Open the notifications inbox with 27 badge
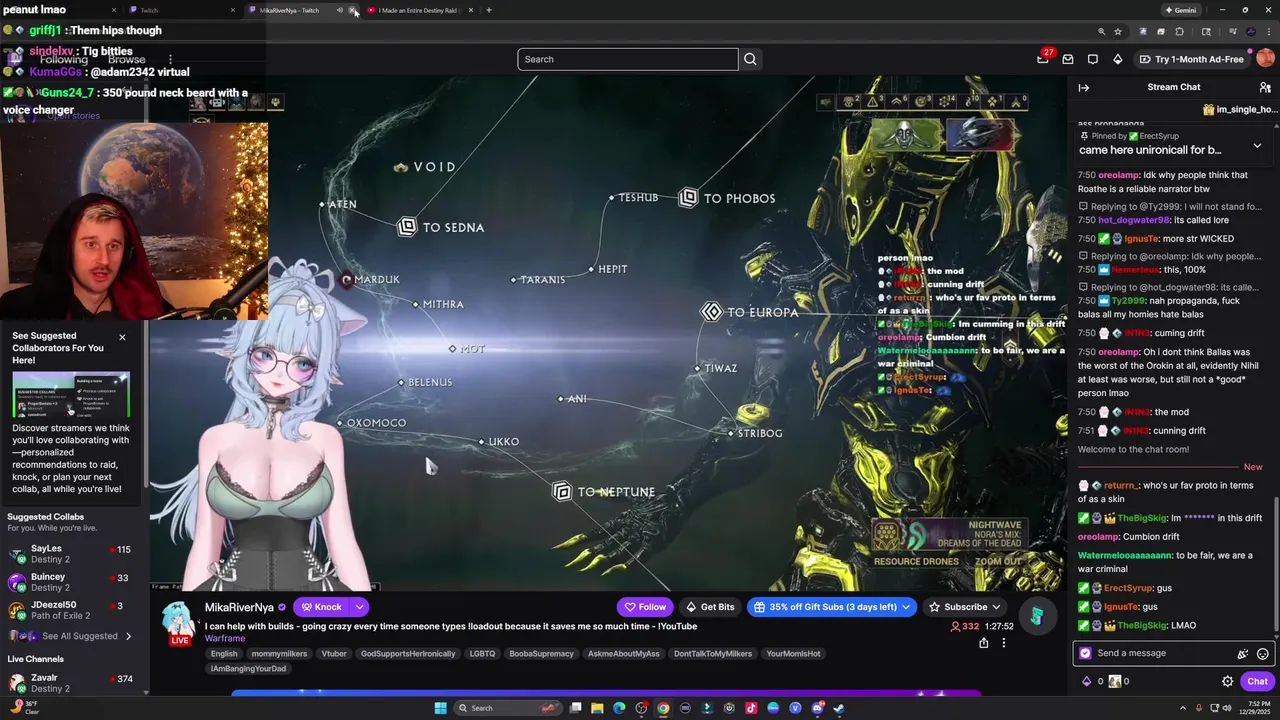This screenshot has height=720, width=1280. pyautogui.click(x=1043, y=59)
